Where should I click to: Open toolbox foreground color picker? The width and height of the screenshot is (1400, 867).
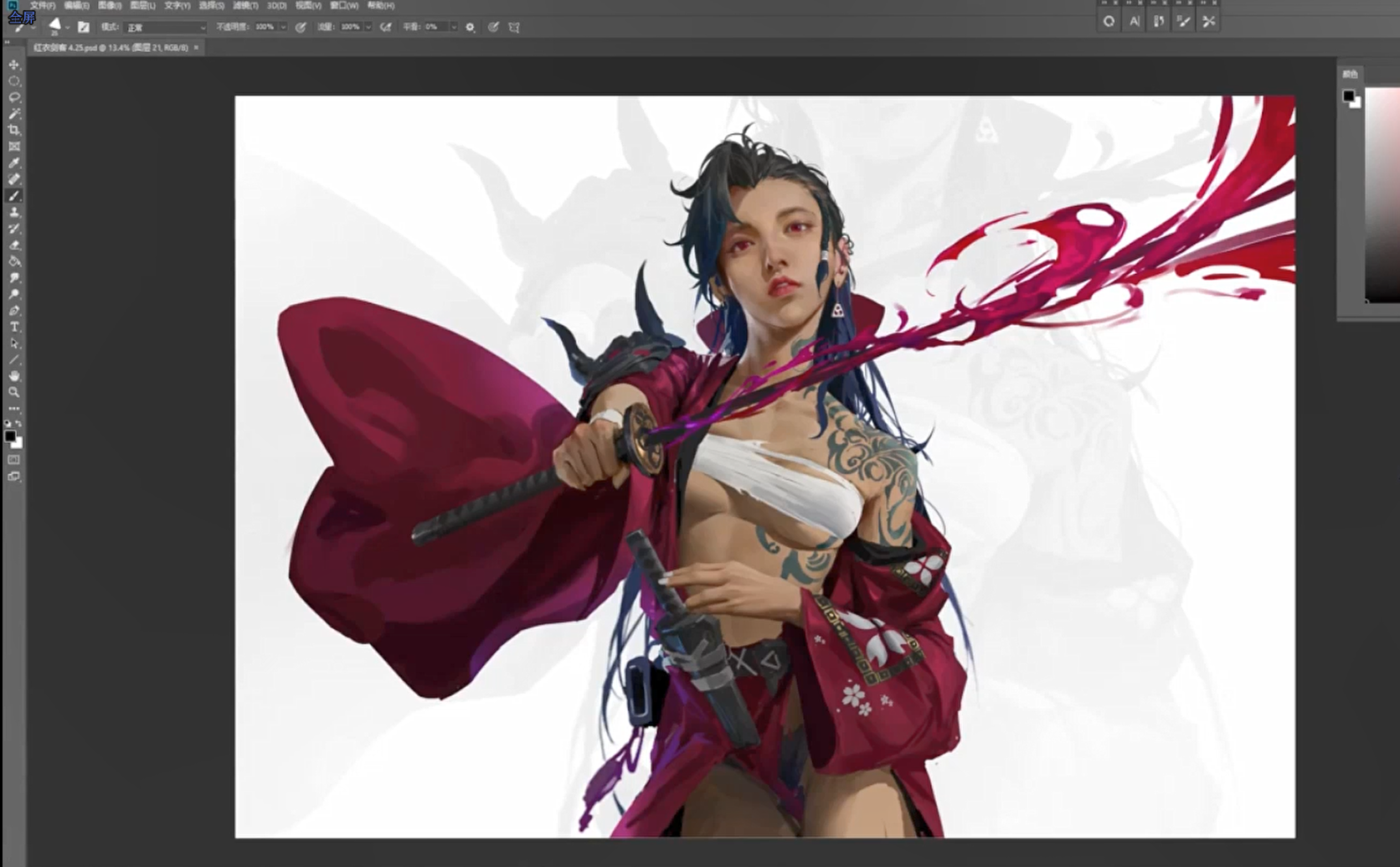pyautogui.click(x=10, y=436)
